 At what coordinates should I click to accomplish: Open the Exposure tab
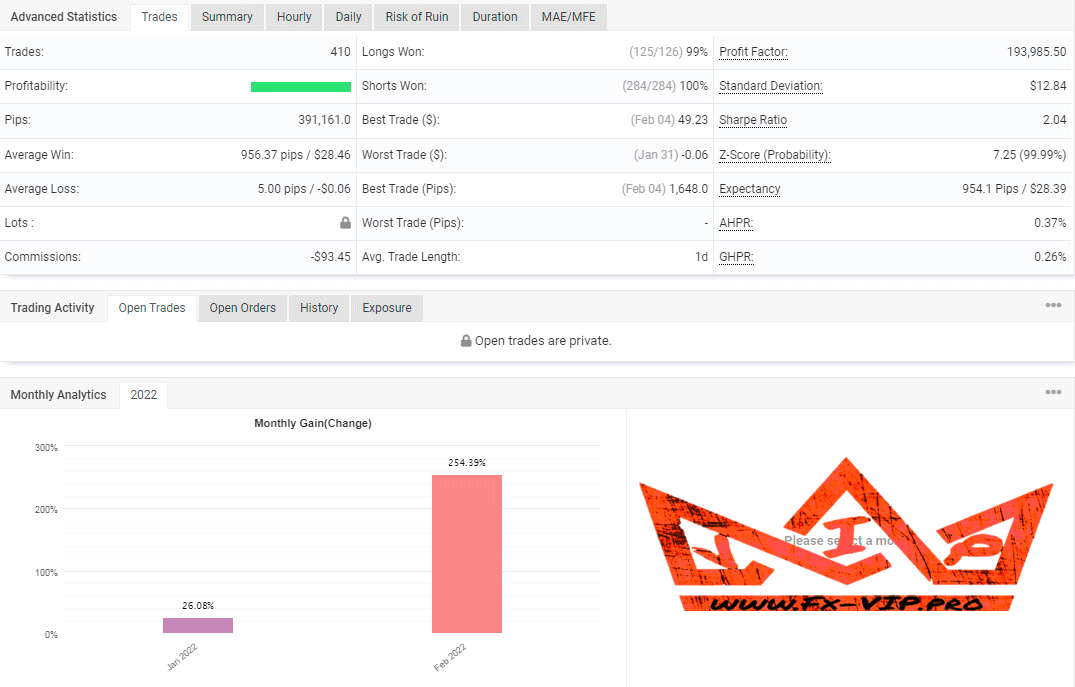(387, 308)
